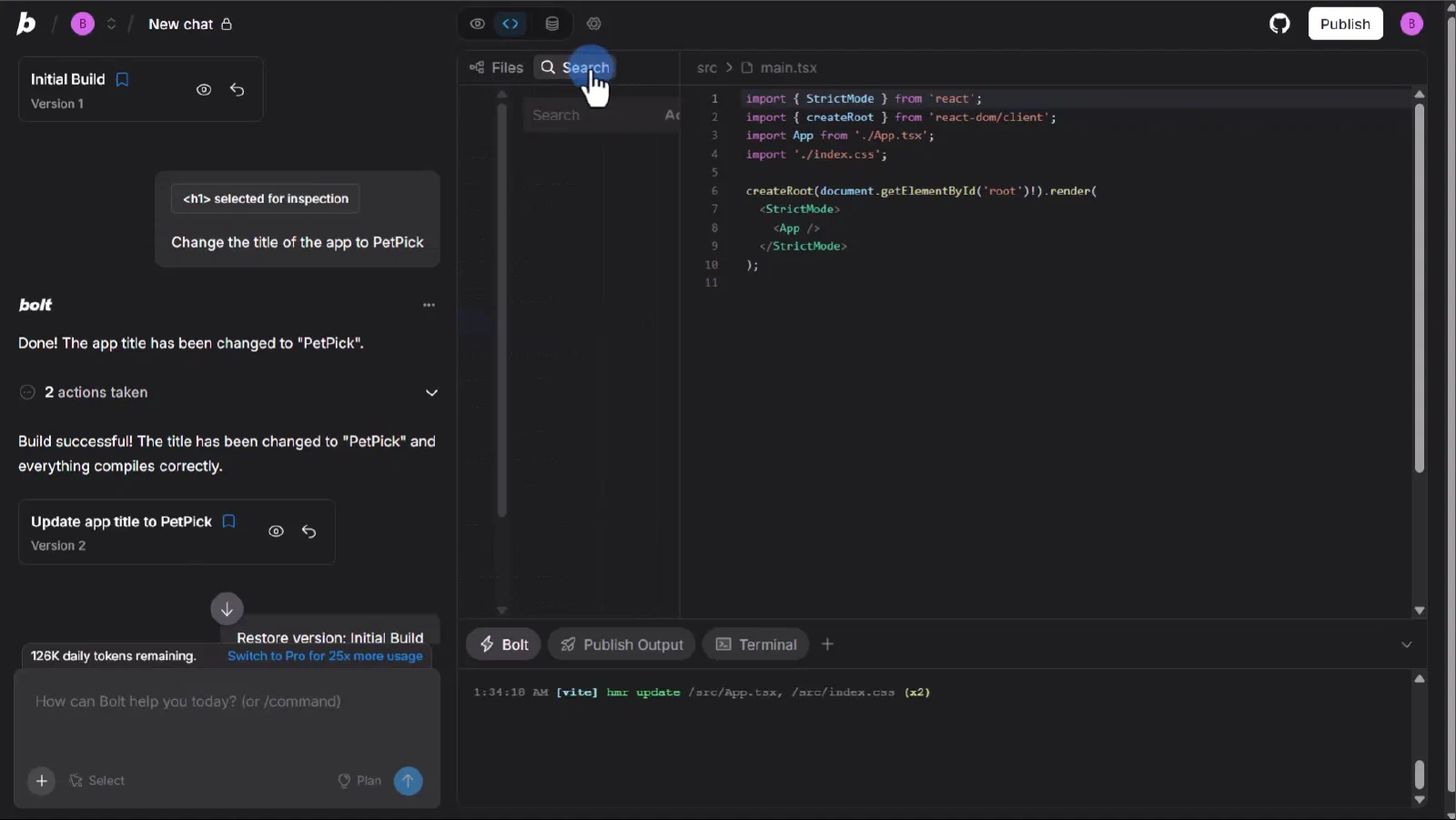1456x820 pixels.
Task: Click the src breadcrumb
Action: (x=707, y=68)
